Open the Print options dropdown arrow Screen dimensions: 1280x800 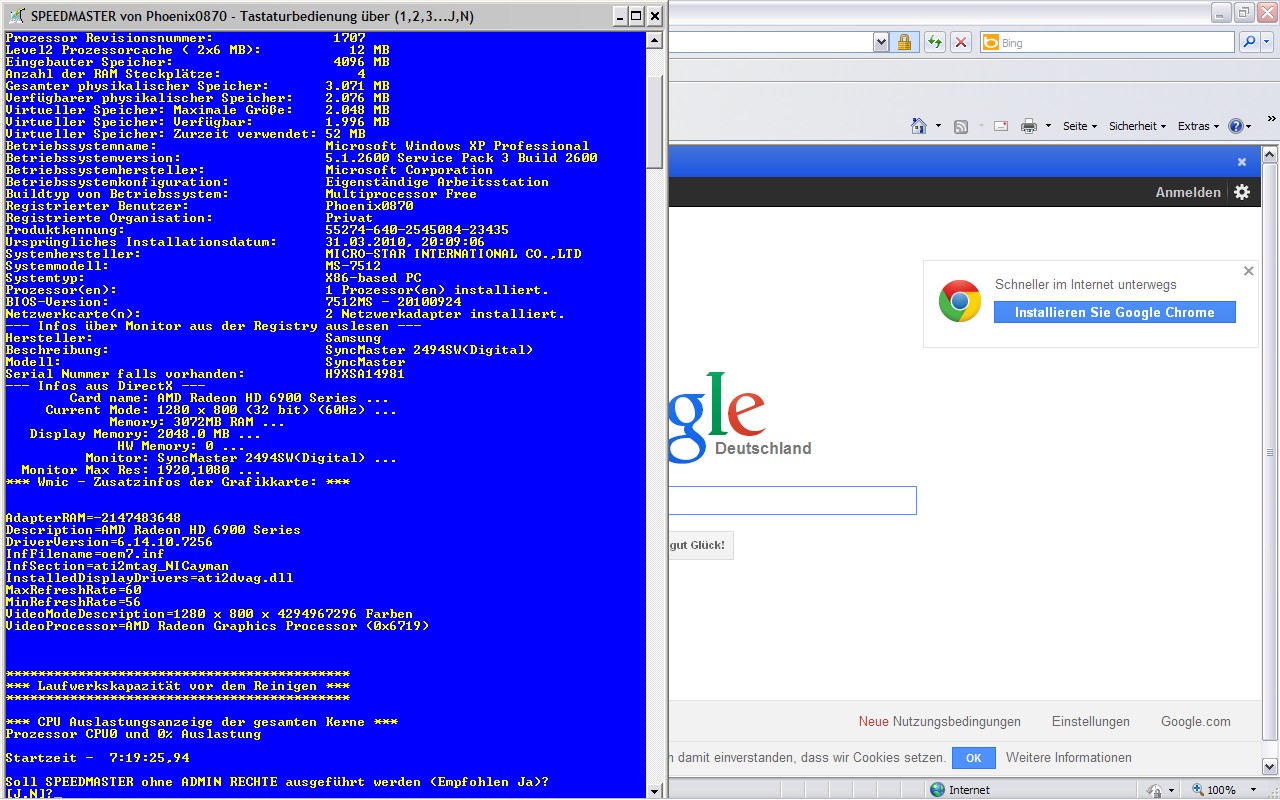coord(1048,126)
